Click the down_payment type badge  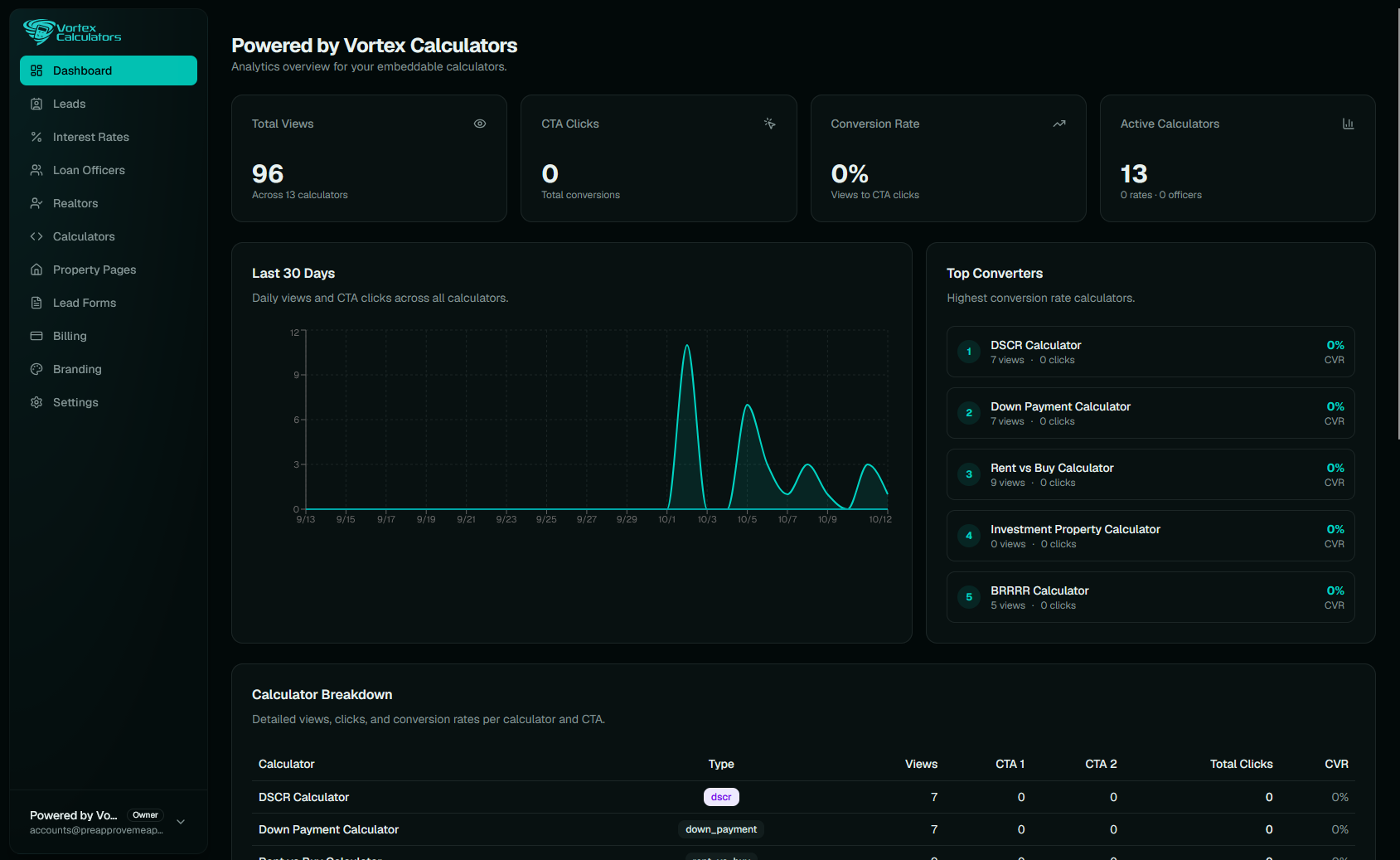click(x=721, y=829)
